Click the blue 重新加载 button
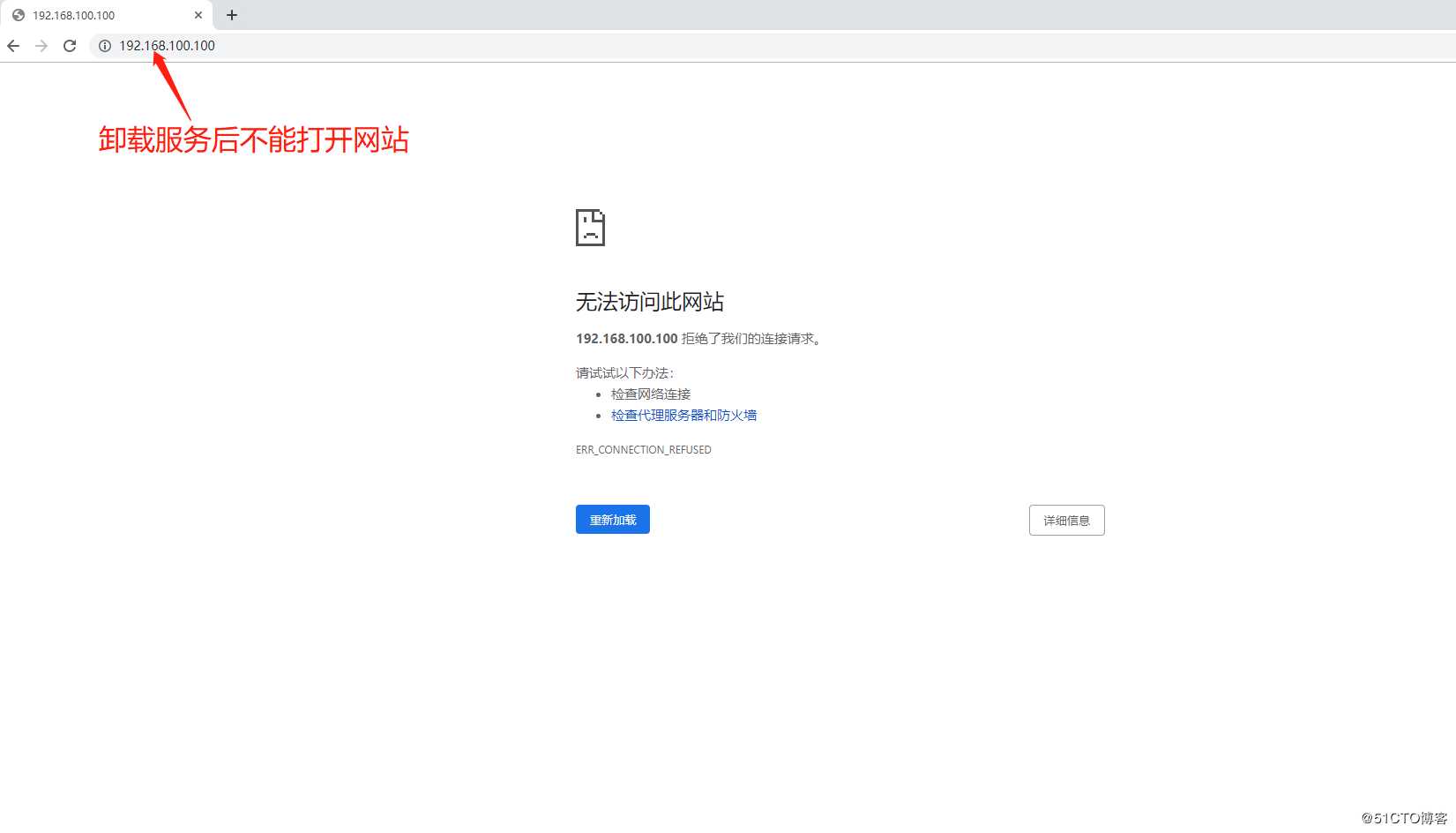The image size is (1456, 833). (613, 520)
